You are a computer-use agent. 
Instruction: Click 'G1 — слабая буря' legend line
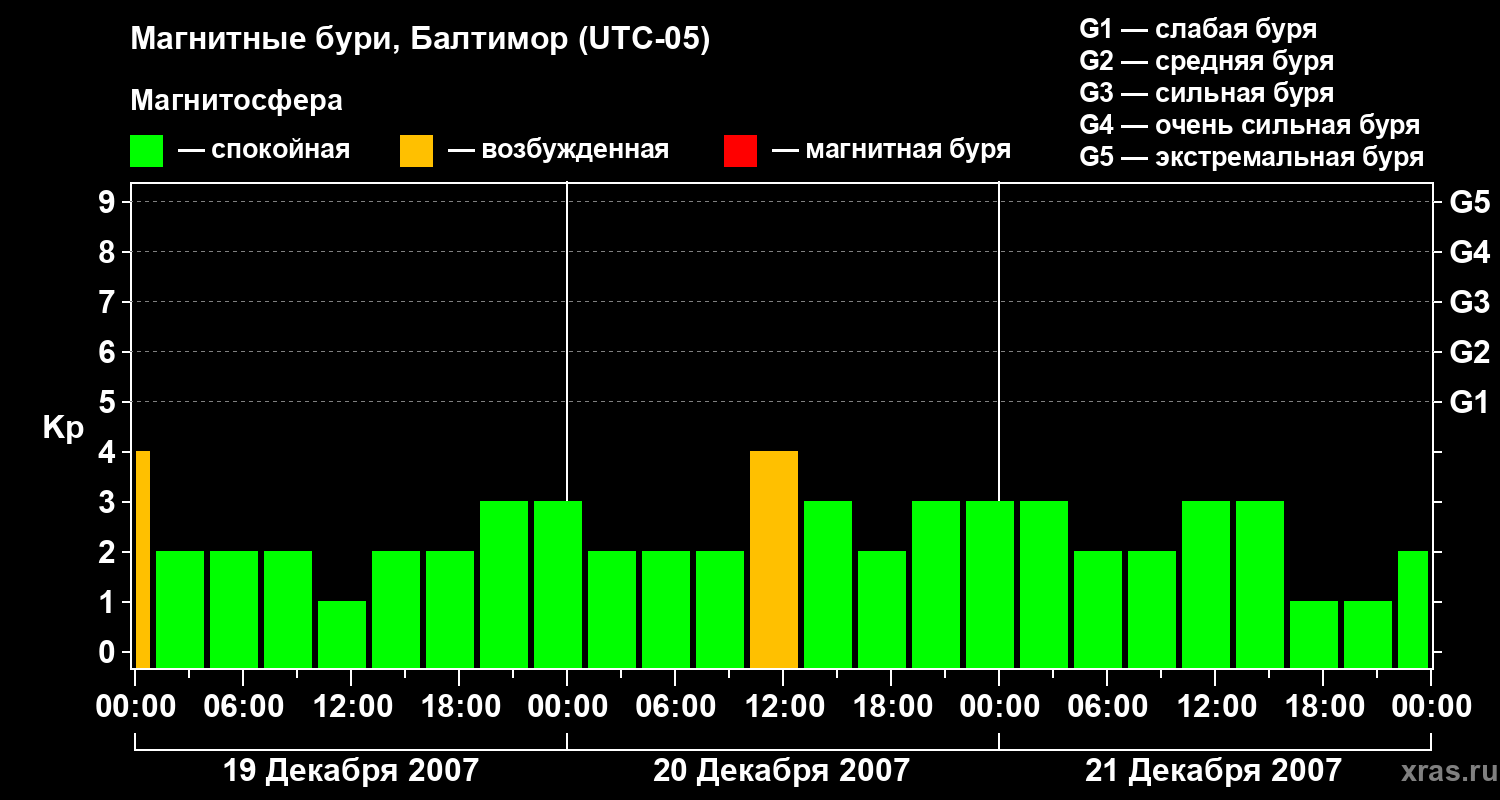1198,29
